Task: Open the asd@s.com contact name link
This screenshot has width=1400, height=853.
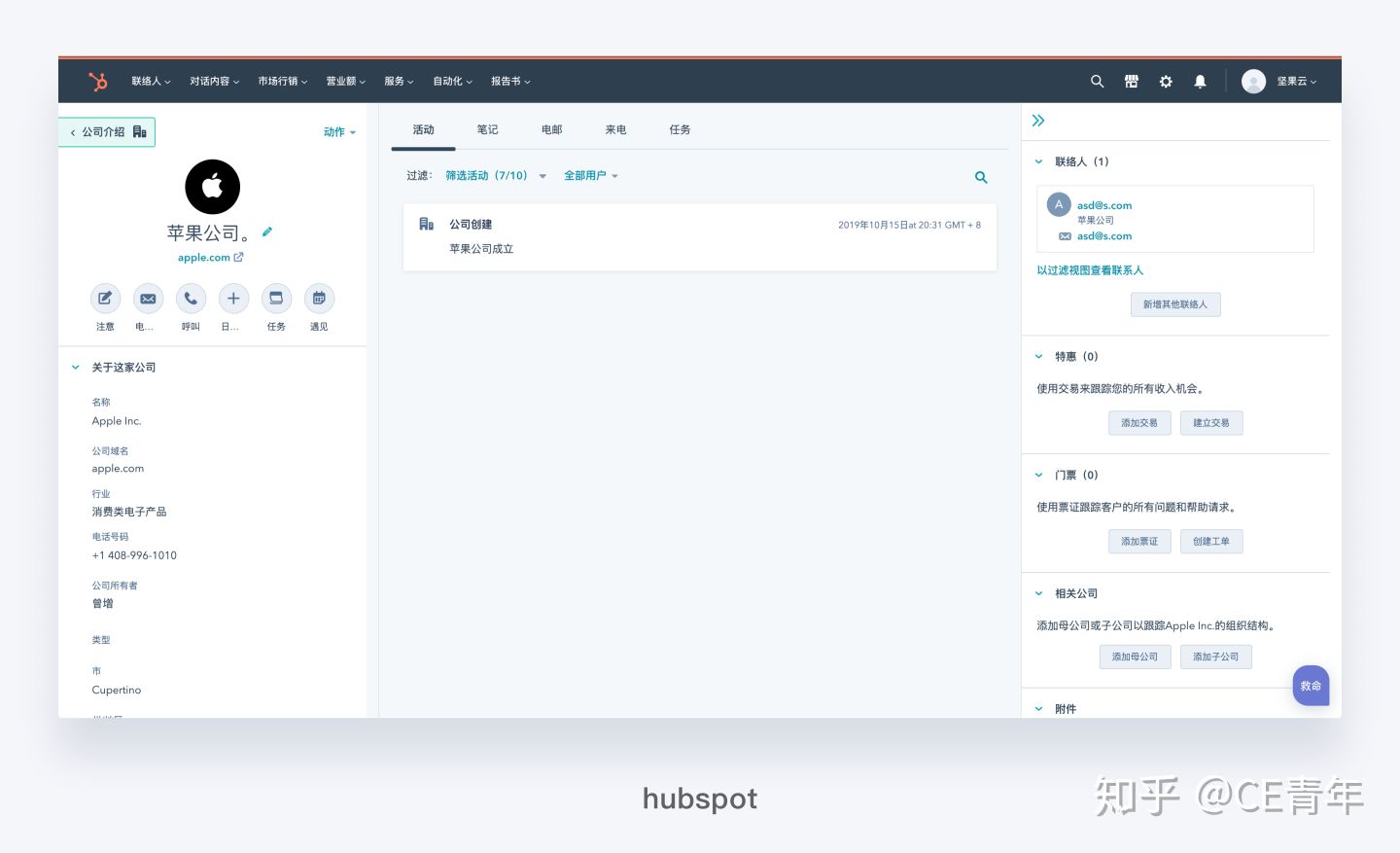Action: (x=1104, y=205)
